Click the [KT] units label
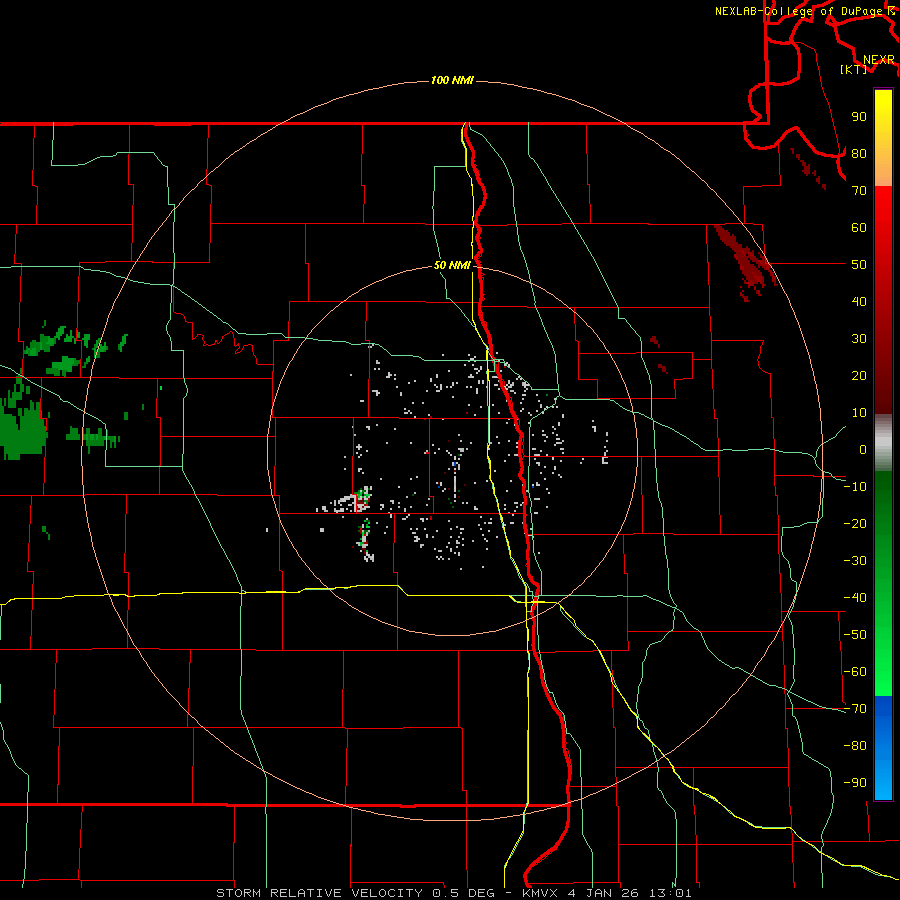 pyautogui.click(x=854, y=69)
